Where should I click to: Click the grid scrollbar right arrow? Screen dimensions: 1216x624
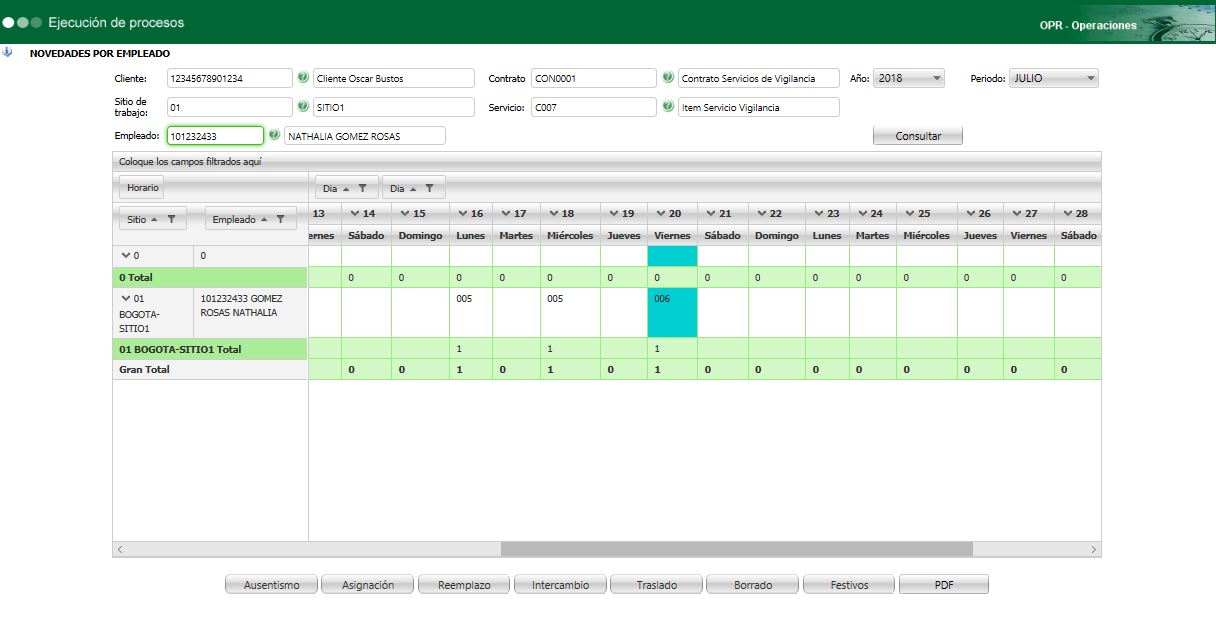[1094, 549]
